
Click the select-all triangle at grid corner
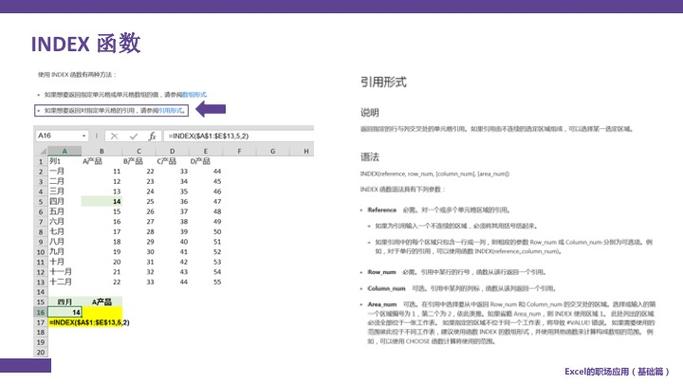pyautogui.click(x=43, y=151)
